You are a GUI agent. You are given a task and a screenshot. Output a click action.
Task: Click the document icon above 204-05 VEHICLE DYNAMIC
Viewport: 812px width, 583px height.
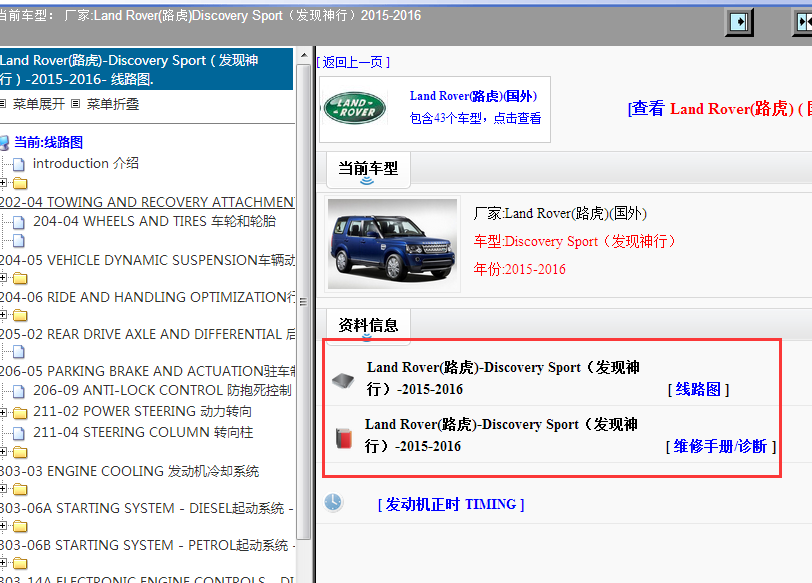tap(19, 241)
